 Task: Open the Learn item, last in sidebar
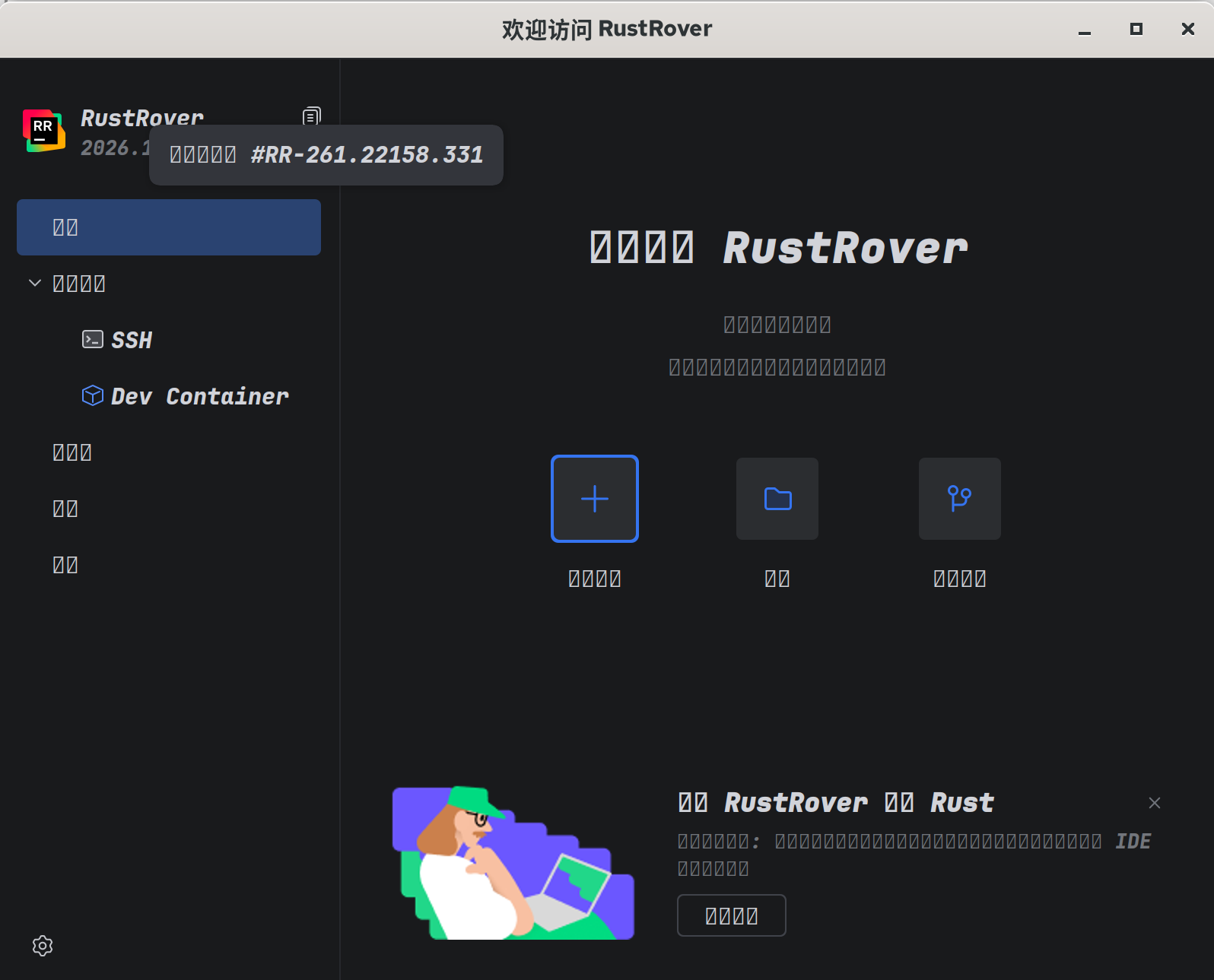point(65,565)
